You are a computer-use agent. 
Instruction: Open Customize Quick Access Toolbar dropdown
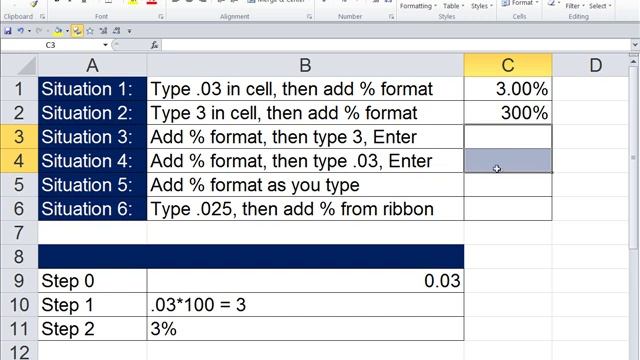(x=129, y=31)
